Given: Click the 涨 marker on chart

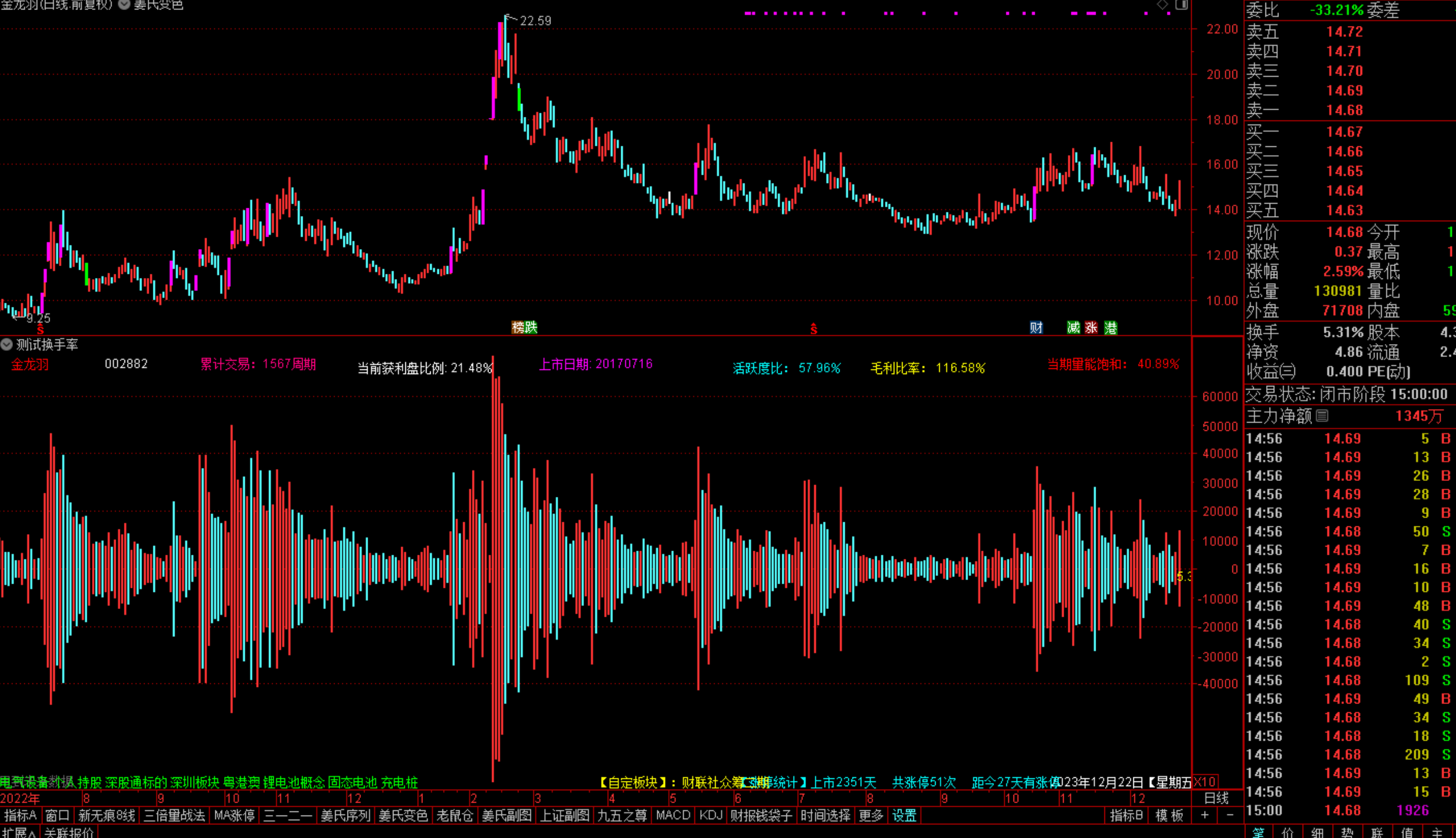Looking at the screenshot, I should pos(1091,328).
